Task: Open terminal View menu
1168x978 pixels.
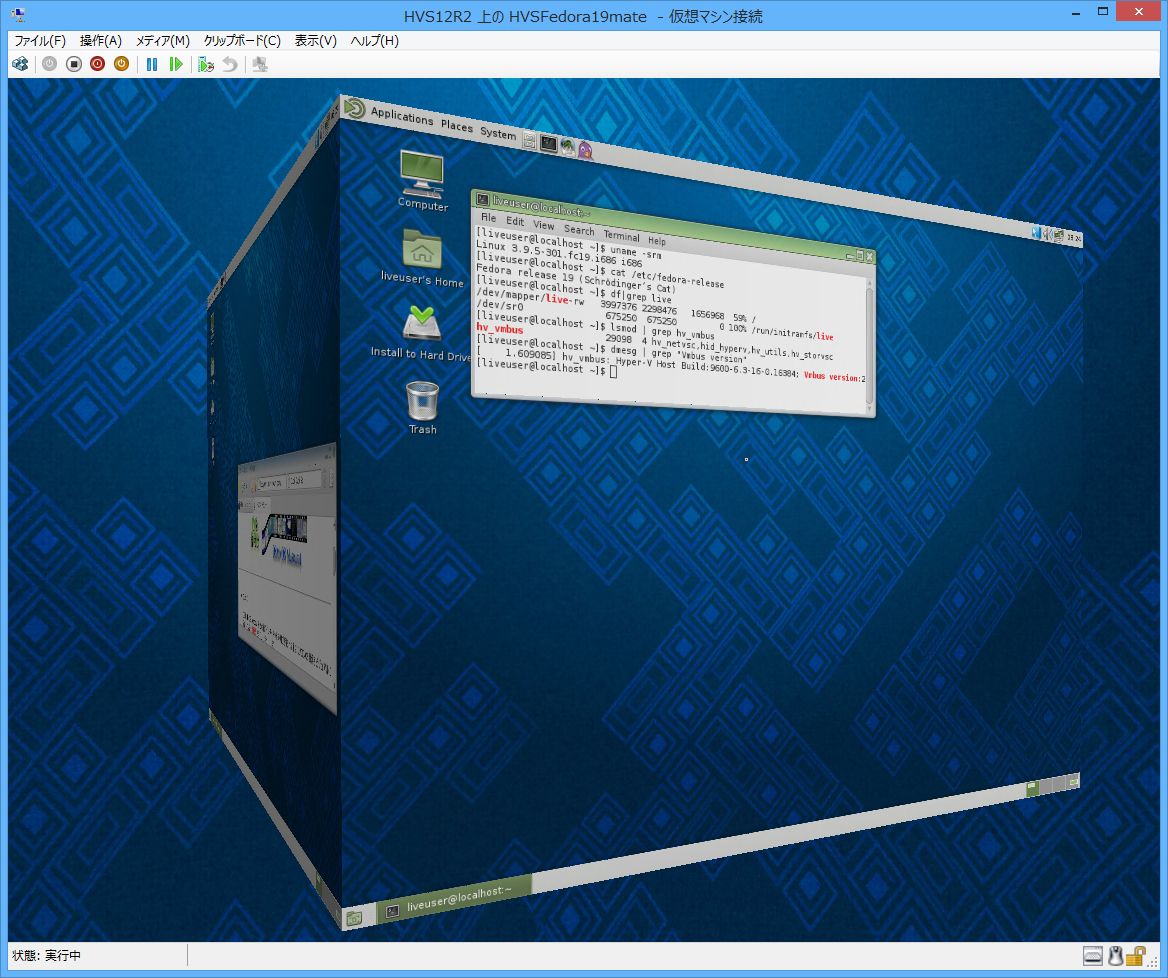Action: click(x=544, y=225)
